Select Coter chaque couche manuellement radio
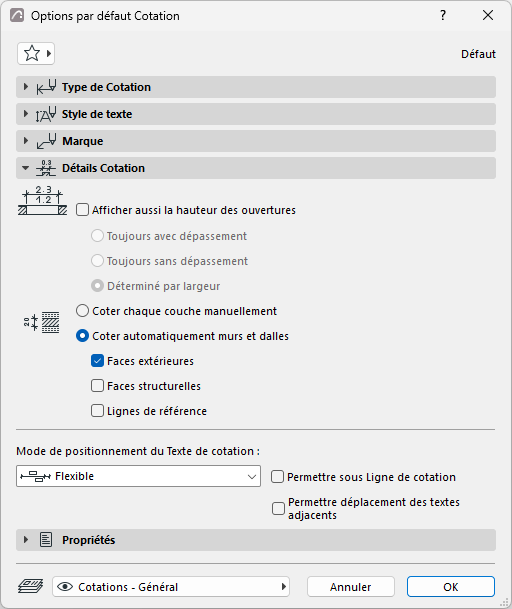 tap(82, 311)
